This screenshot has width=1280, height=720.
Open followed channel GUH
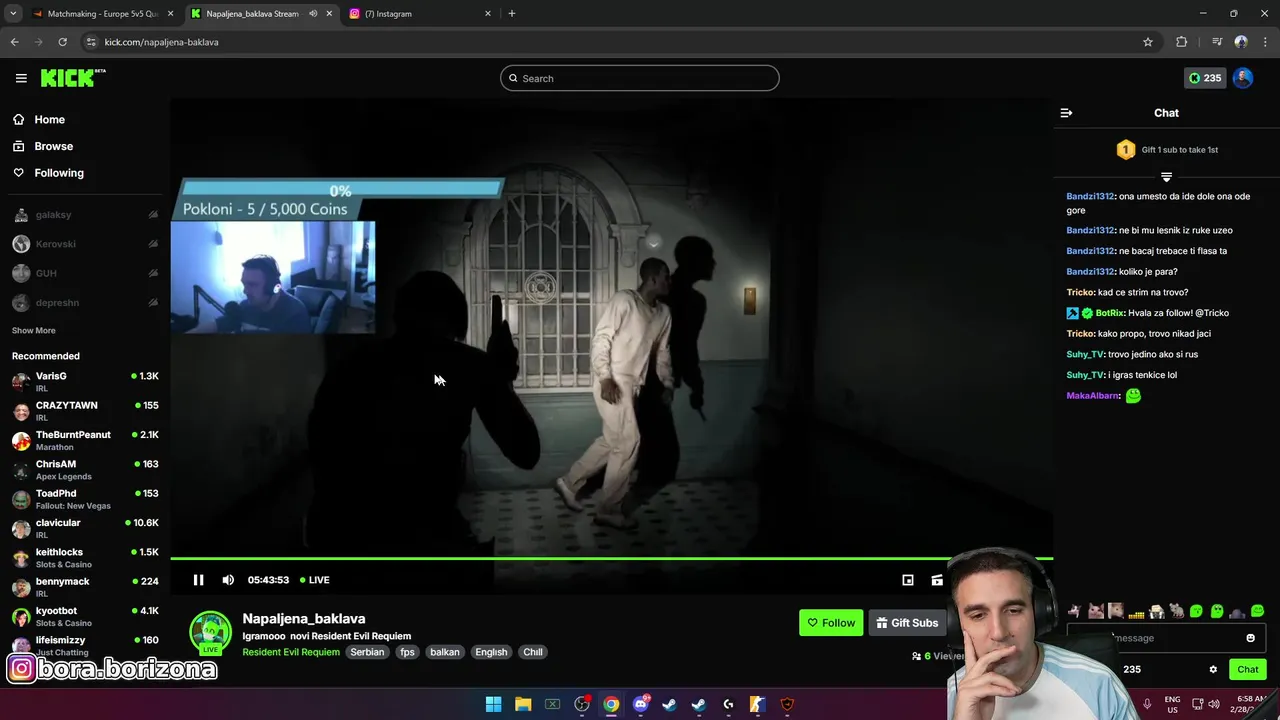pyautogui.click(x=85, y=273)
